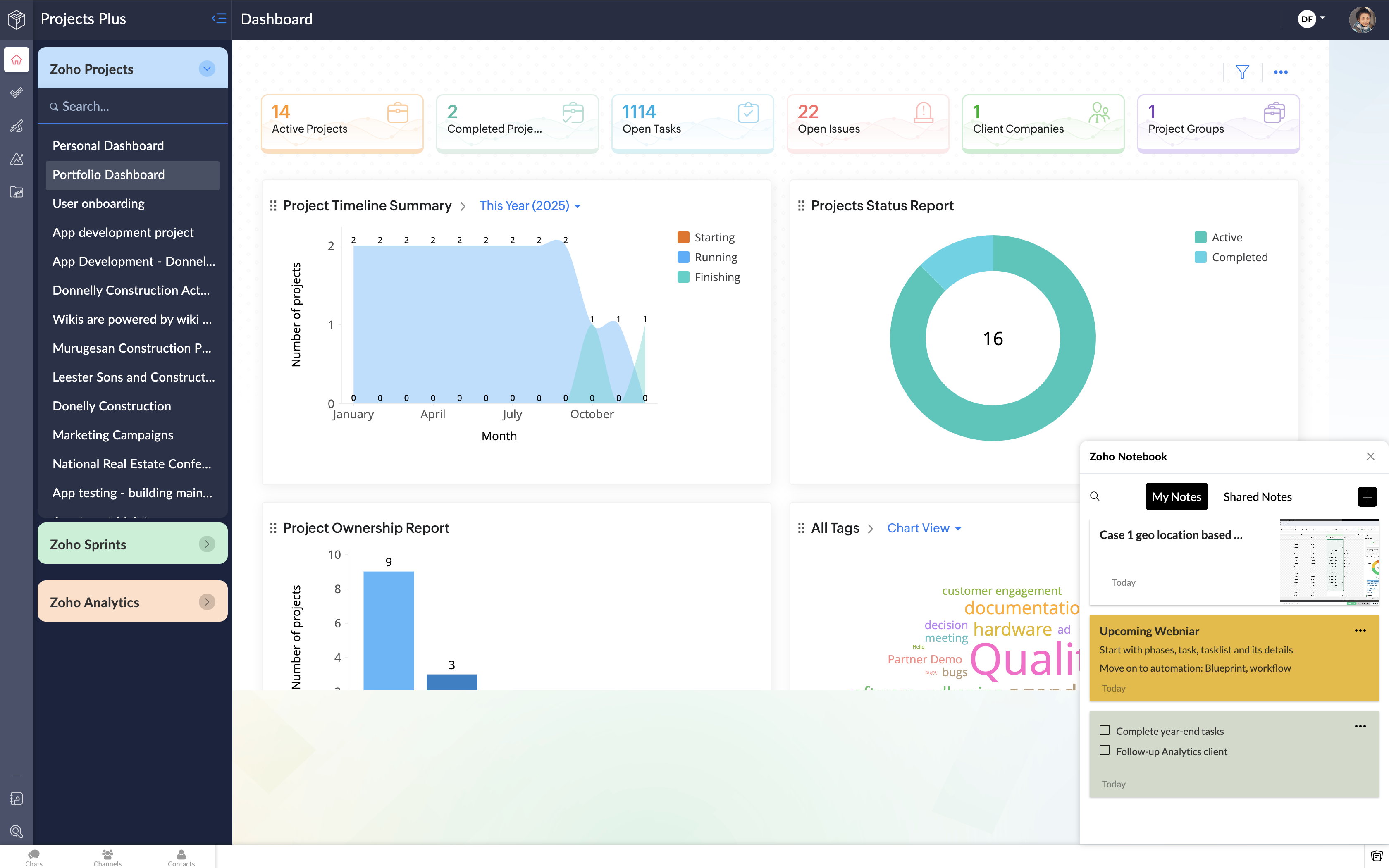1389x868 pixels.
Task: Open the user profile avatar photo
Action: 1362,19
